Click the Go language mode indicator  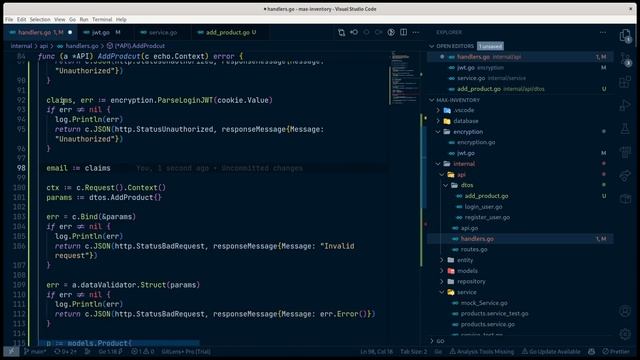coord(438,351)
